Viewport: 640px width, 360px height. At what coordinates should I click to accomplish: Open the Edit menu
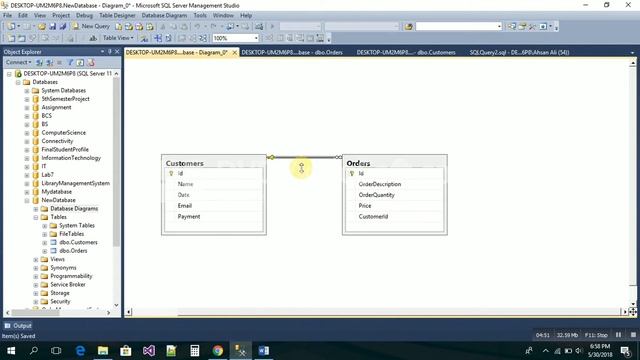point(23,15)
